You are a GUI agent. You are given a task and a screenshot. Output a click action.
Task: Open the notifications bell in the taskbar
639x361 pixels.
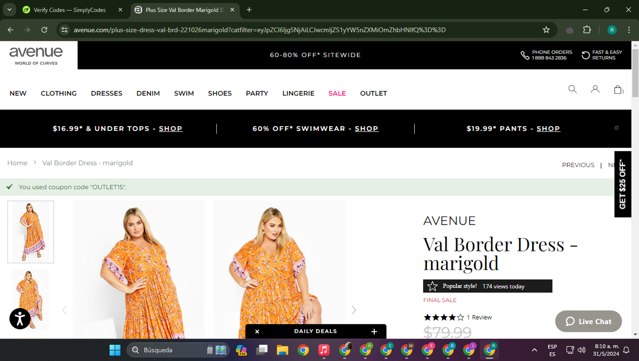pyautogui.click(x=626, y=350)
